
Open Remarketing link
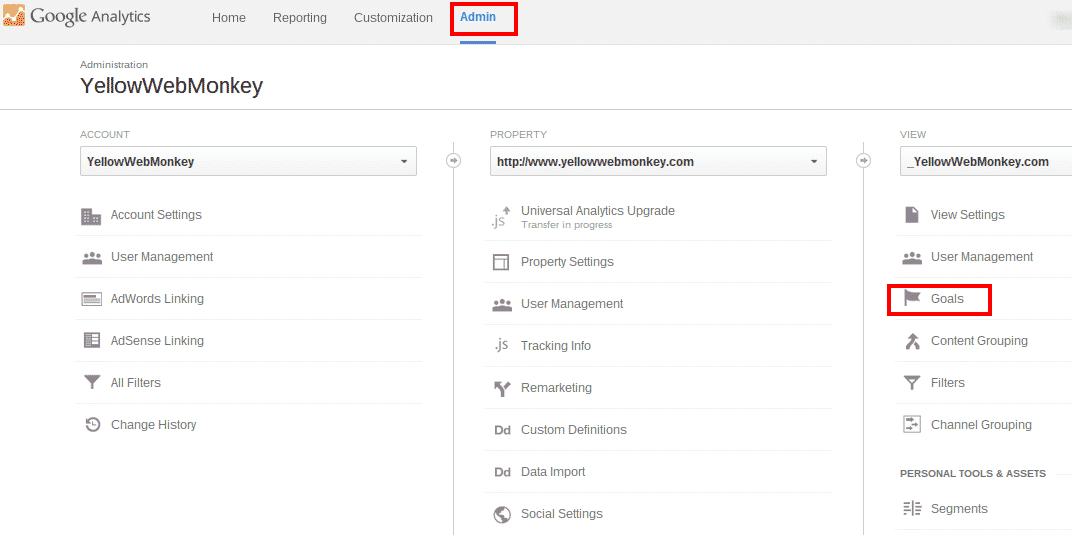tap(556, 387)
